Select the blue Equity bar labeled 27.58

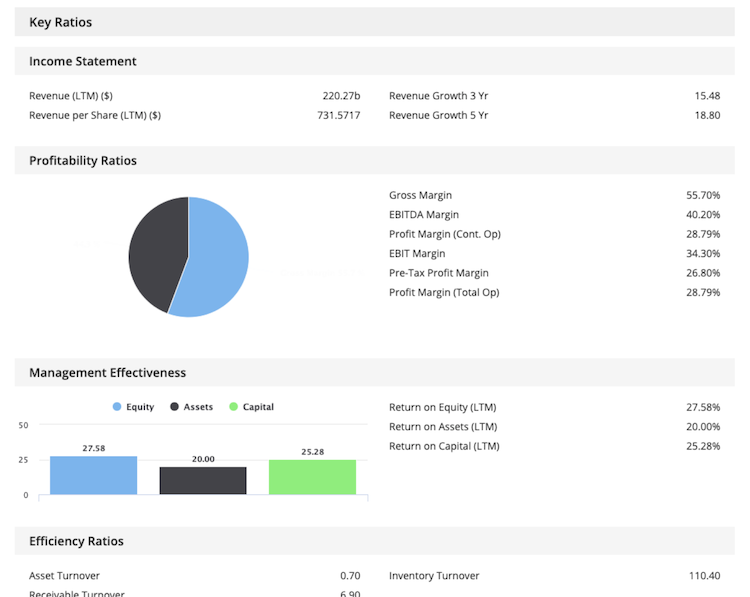93,475
